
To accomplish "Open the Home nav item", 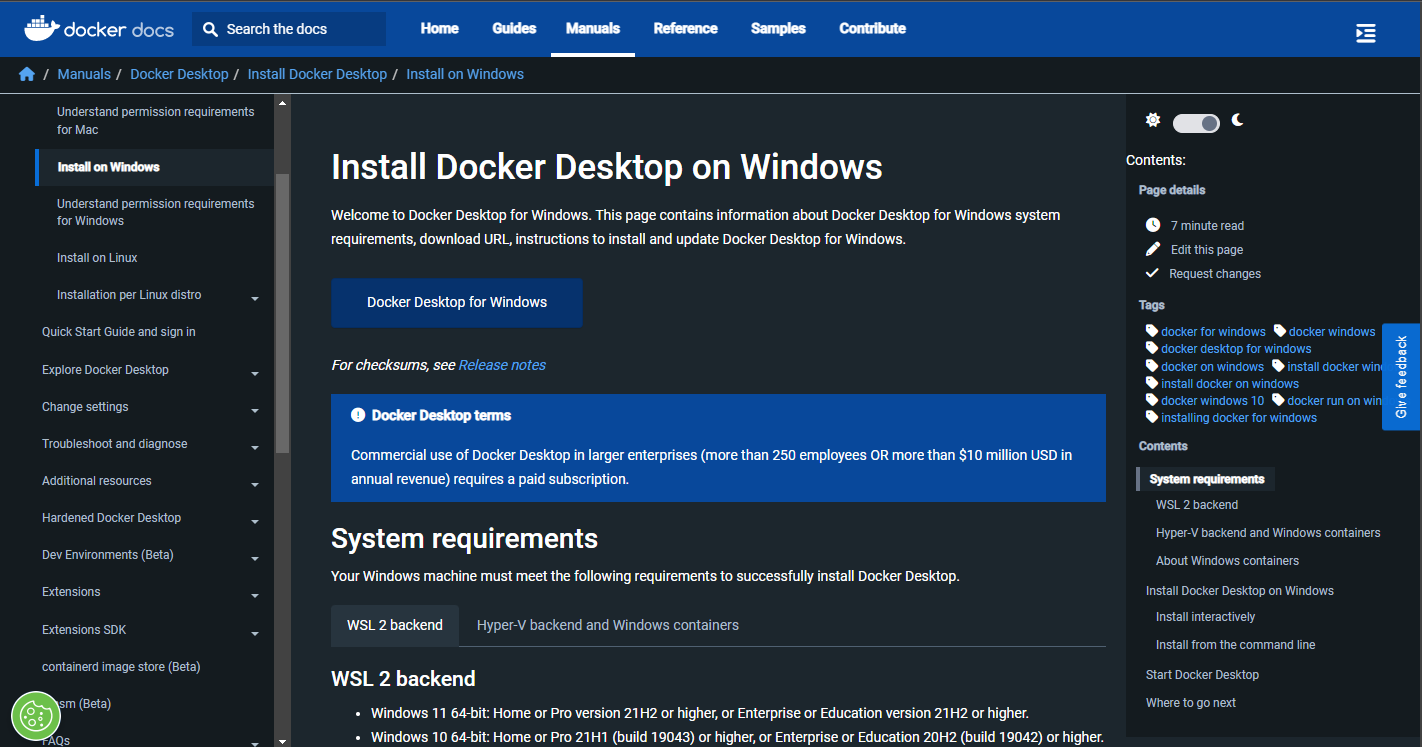I will 440,28.
